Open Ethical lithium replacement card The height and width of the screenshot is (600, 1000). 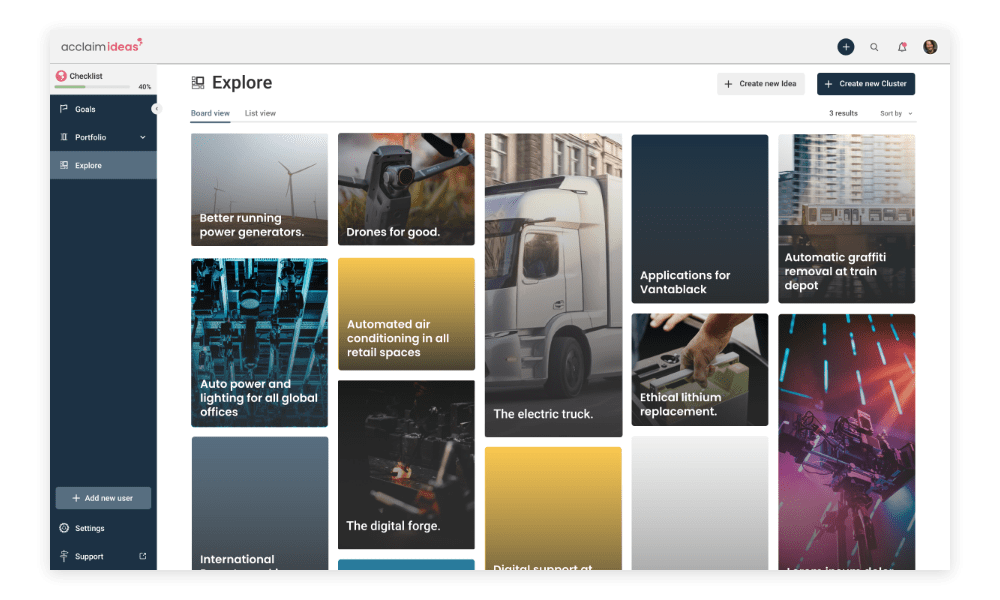(x=700, y=369)
